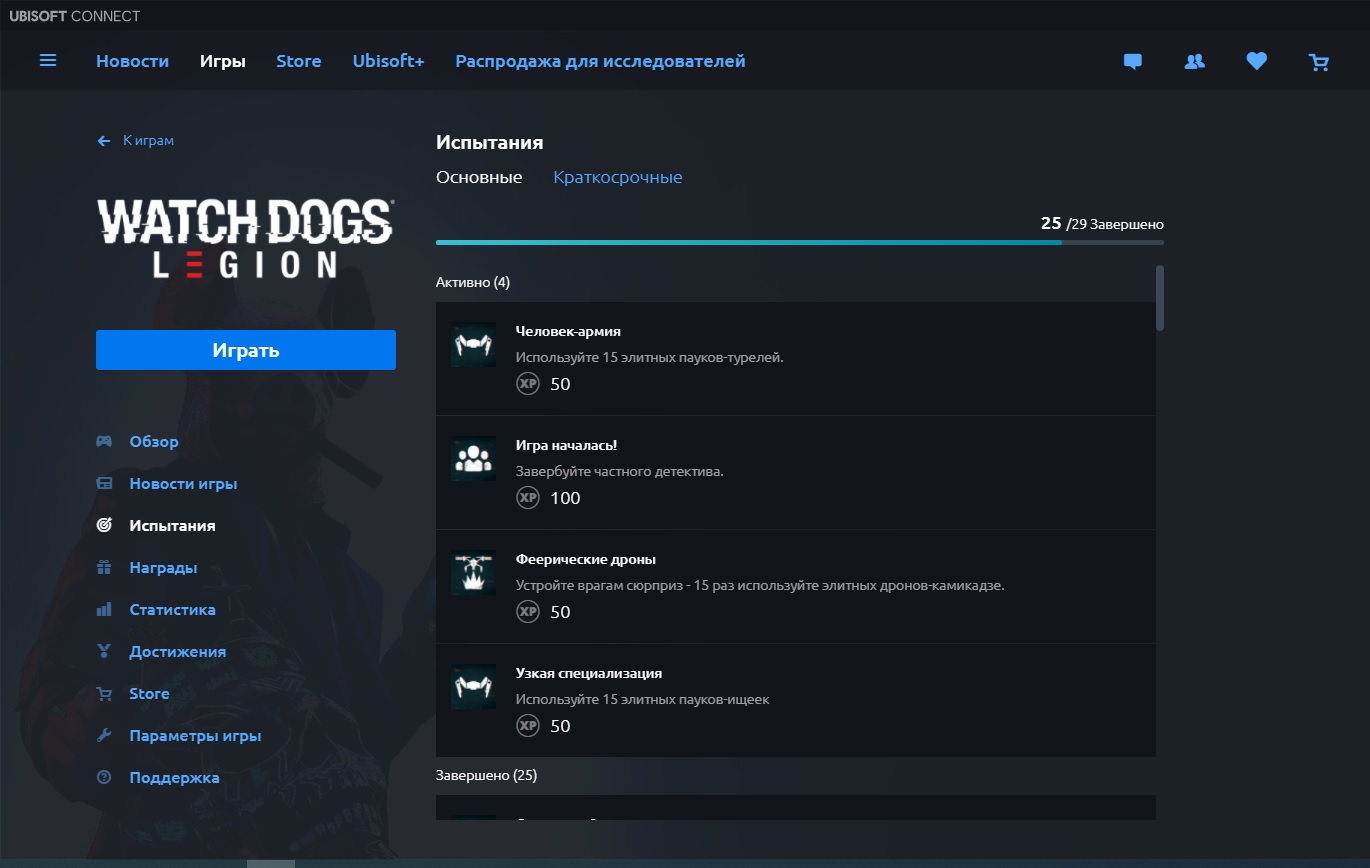The height and width of the screenshot is (868, 1370).
Task: Open the wishlist heart icon
Action: pyautogui.click(x=1257, y=62)
